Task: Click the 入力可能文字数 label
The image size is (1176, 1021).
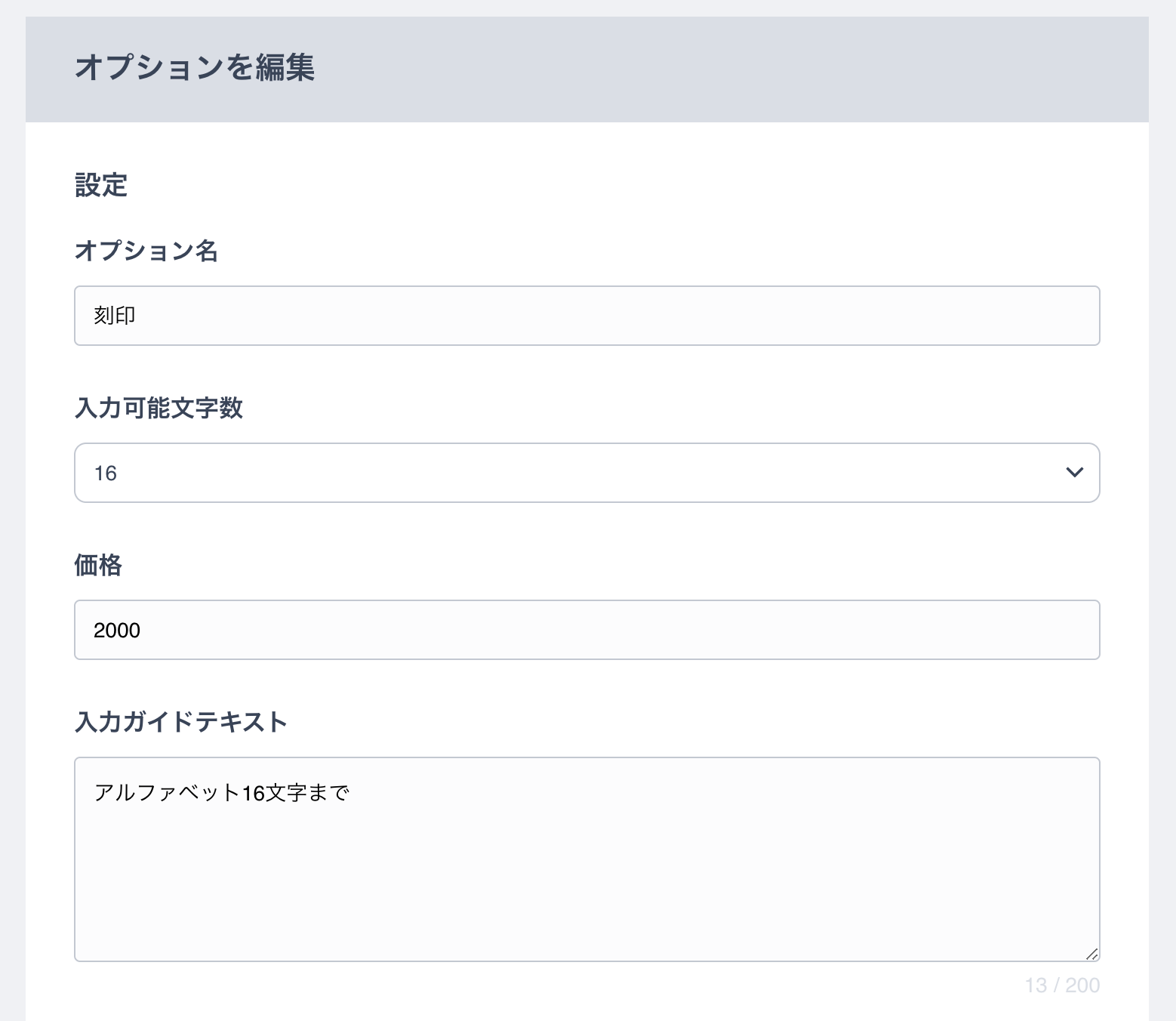Action: pos(159,408)
